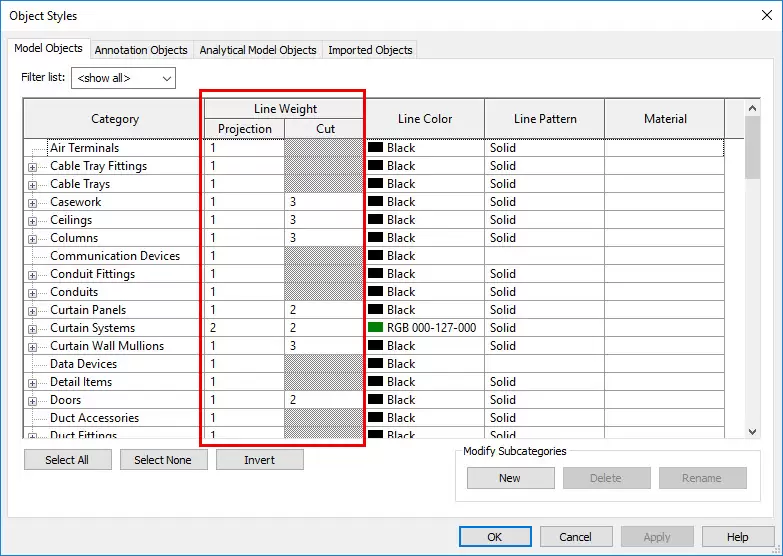
Task: Expand the Casework tree node
Action: pyautogui.click(x=32, y=203)
